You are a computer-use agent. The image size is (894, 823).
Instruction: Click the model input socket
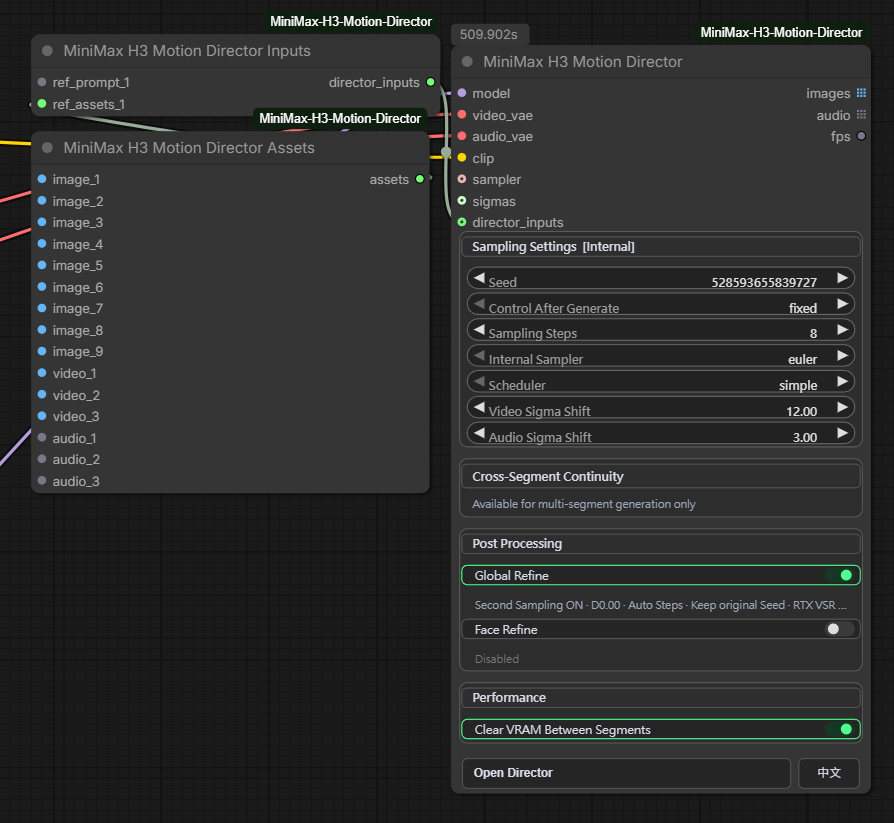click(462, 93)
